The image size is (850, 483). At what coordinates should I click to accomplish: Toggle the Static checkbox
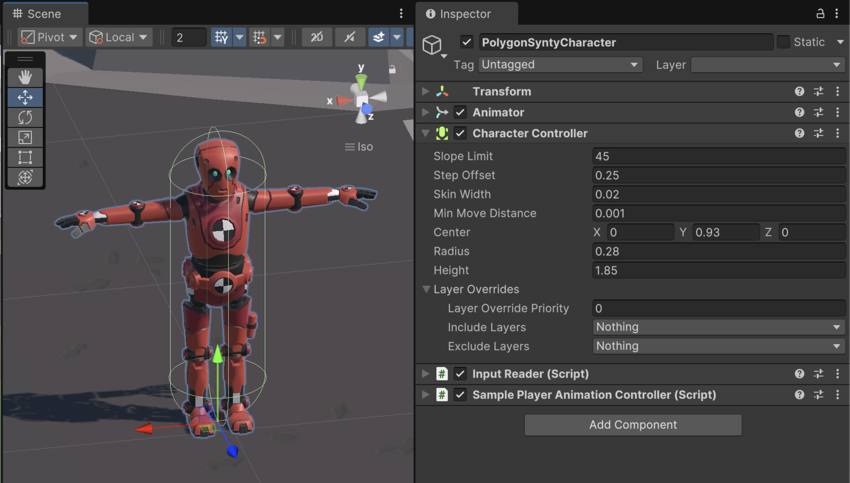pos(783,42)
